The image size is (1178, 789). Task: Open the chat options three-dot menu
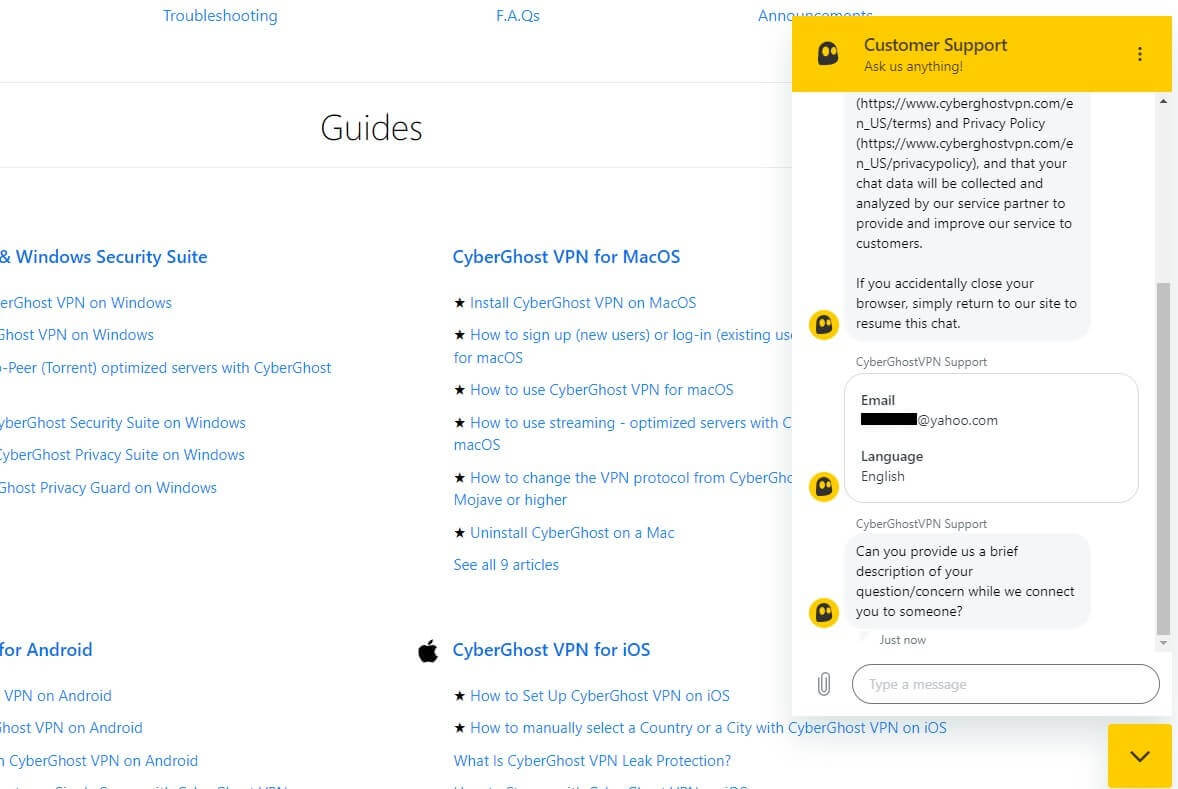[x=1139, y=54]
